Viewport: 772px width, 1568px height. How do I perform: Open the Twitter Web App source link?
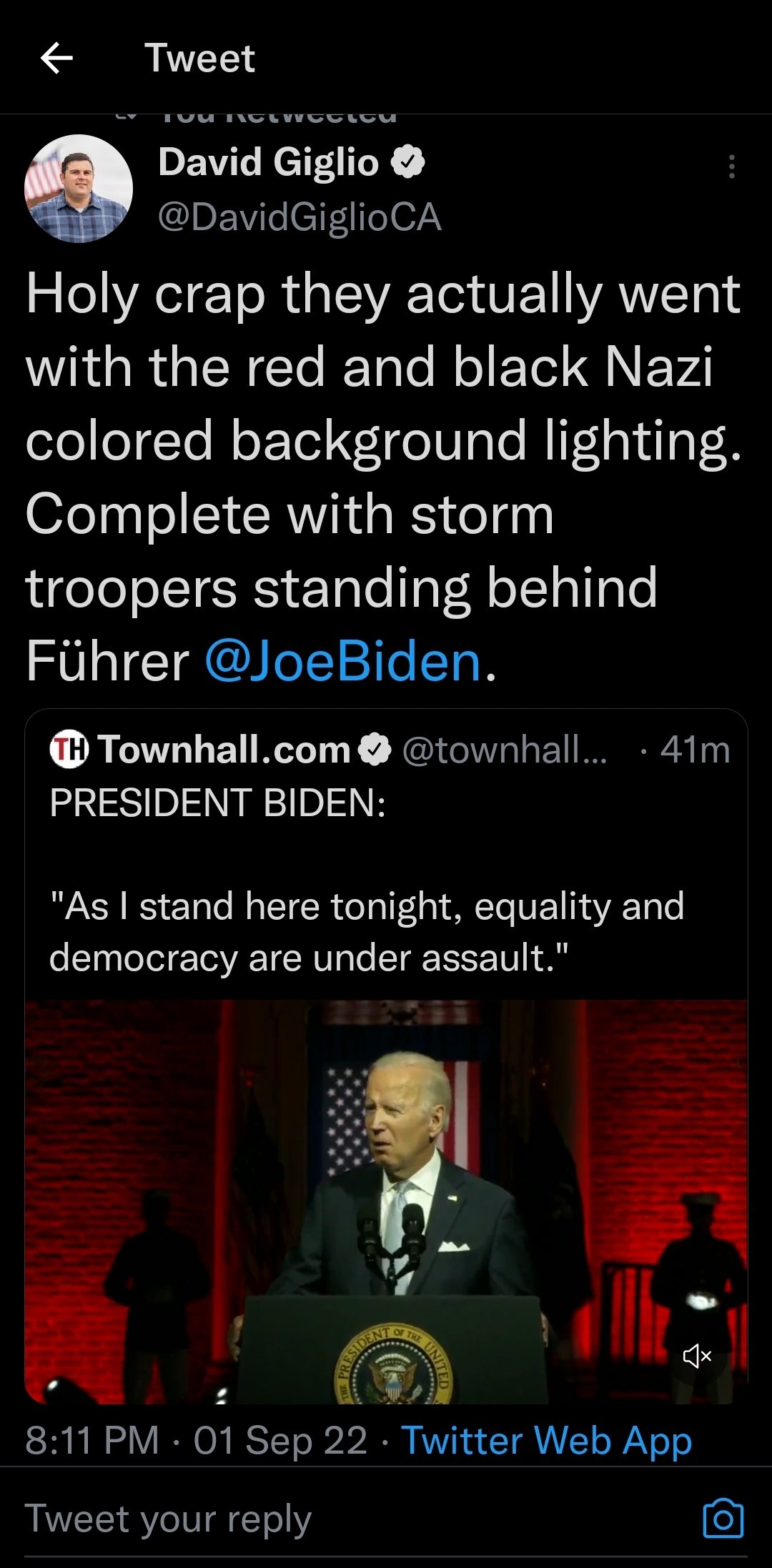point(547,1441)
